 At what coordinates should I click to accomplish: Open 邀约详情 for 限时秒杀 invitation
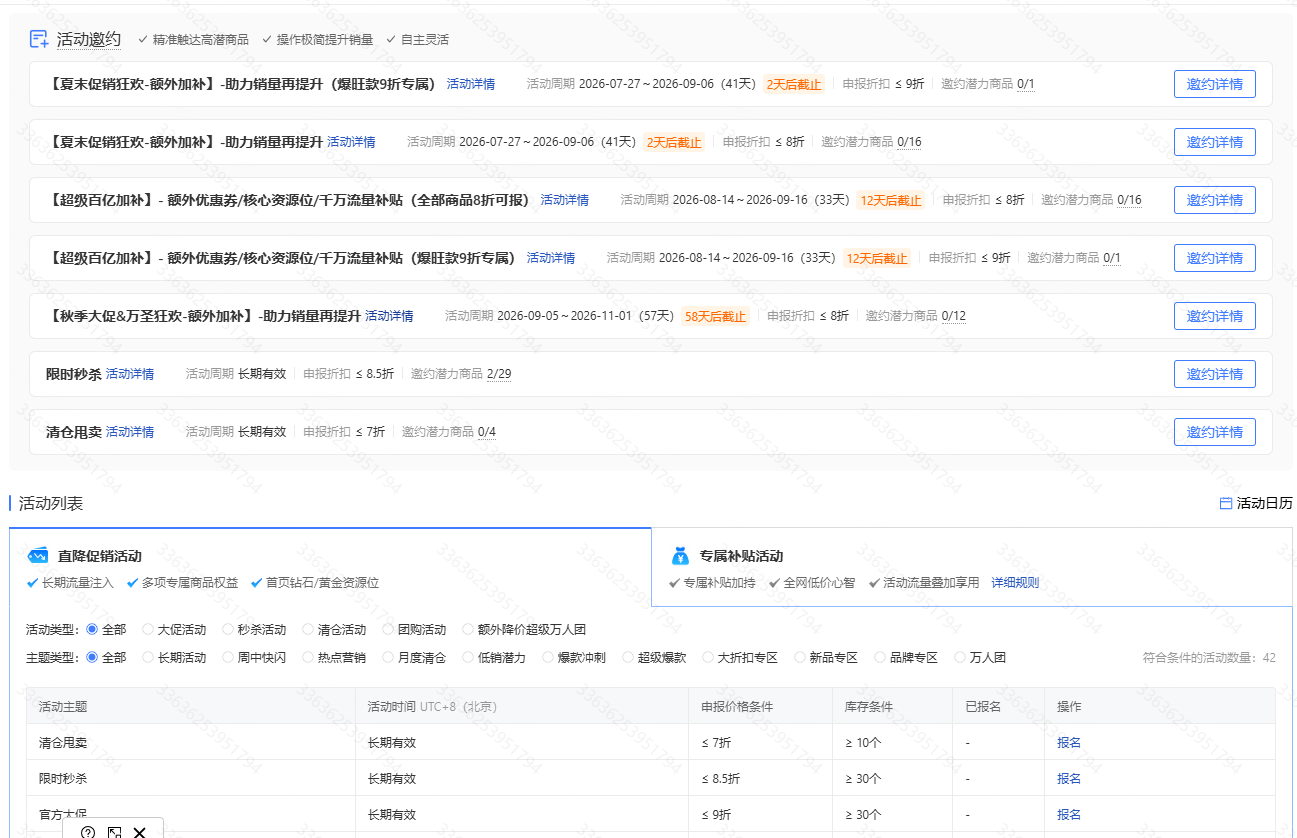pos(1214,374)
